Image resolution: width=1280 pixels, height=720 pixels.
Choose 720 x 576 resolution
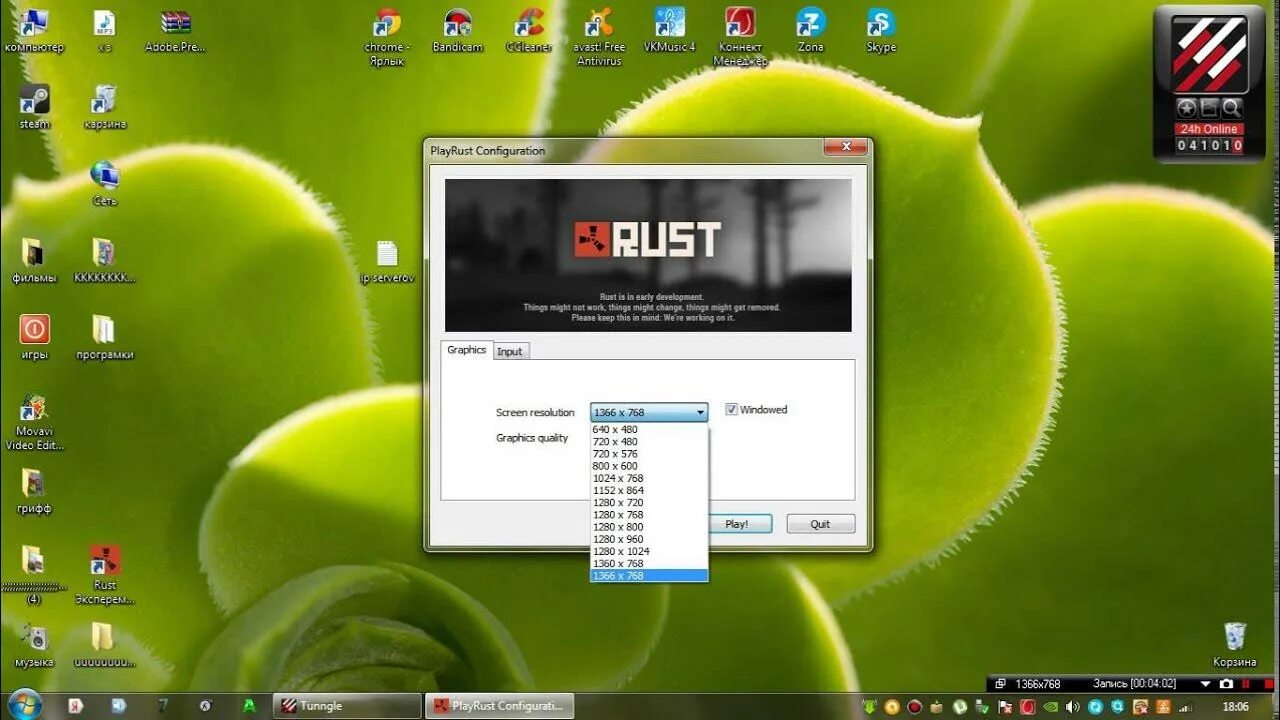click(649, 454)
